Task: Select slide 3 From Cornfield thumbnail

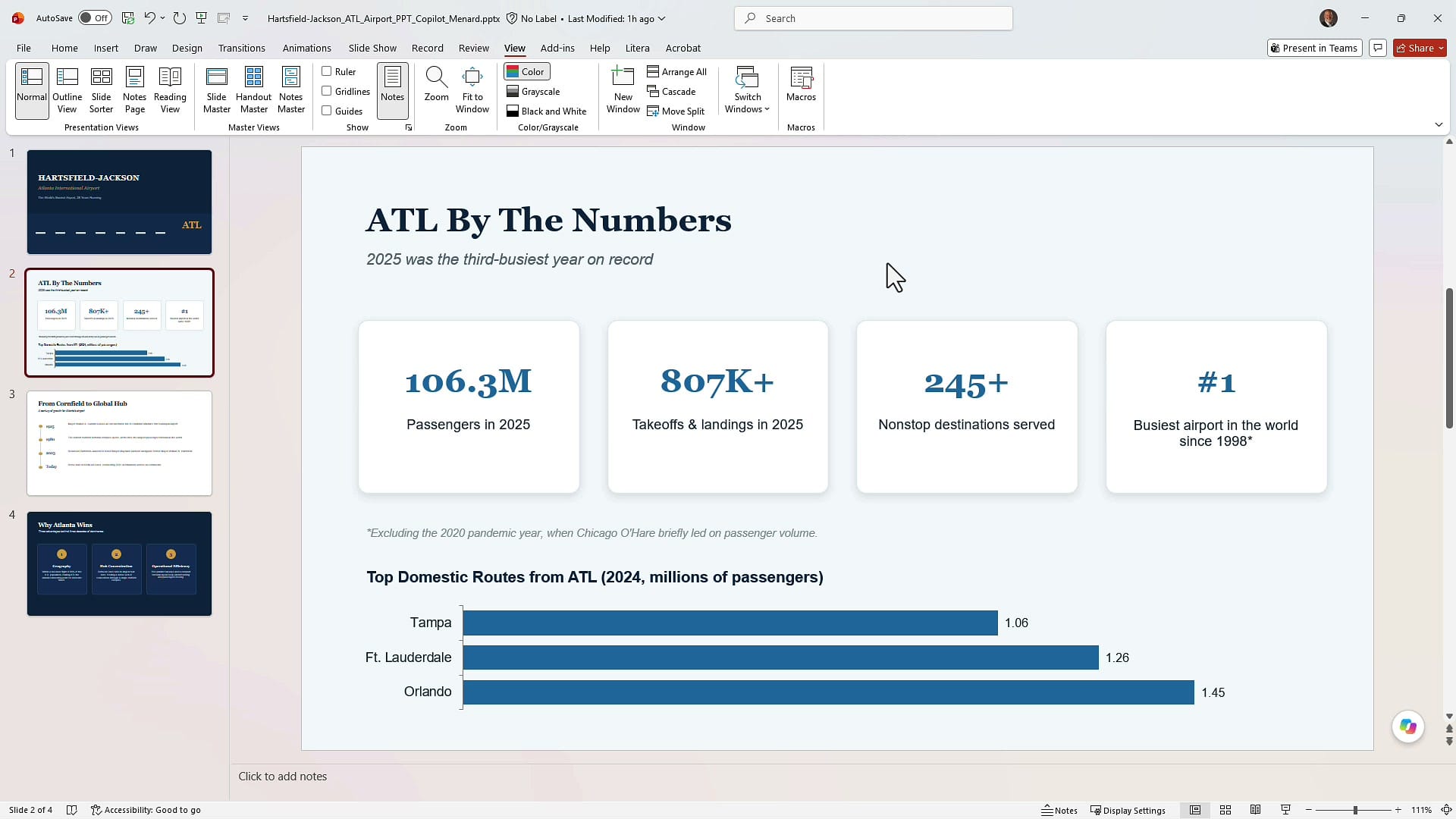Action: click(119, 443)
